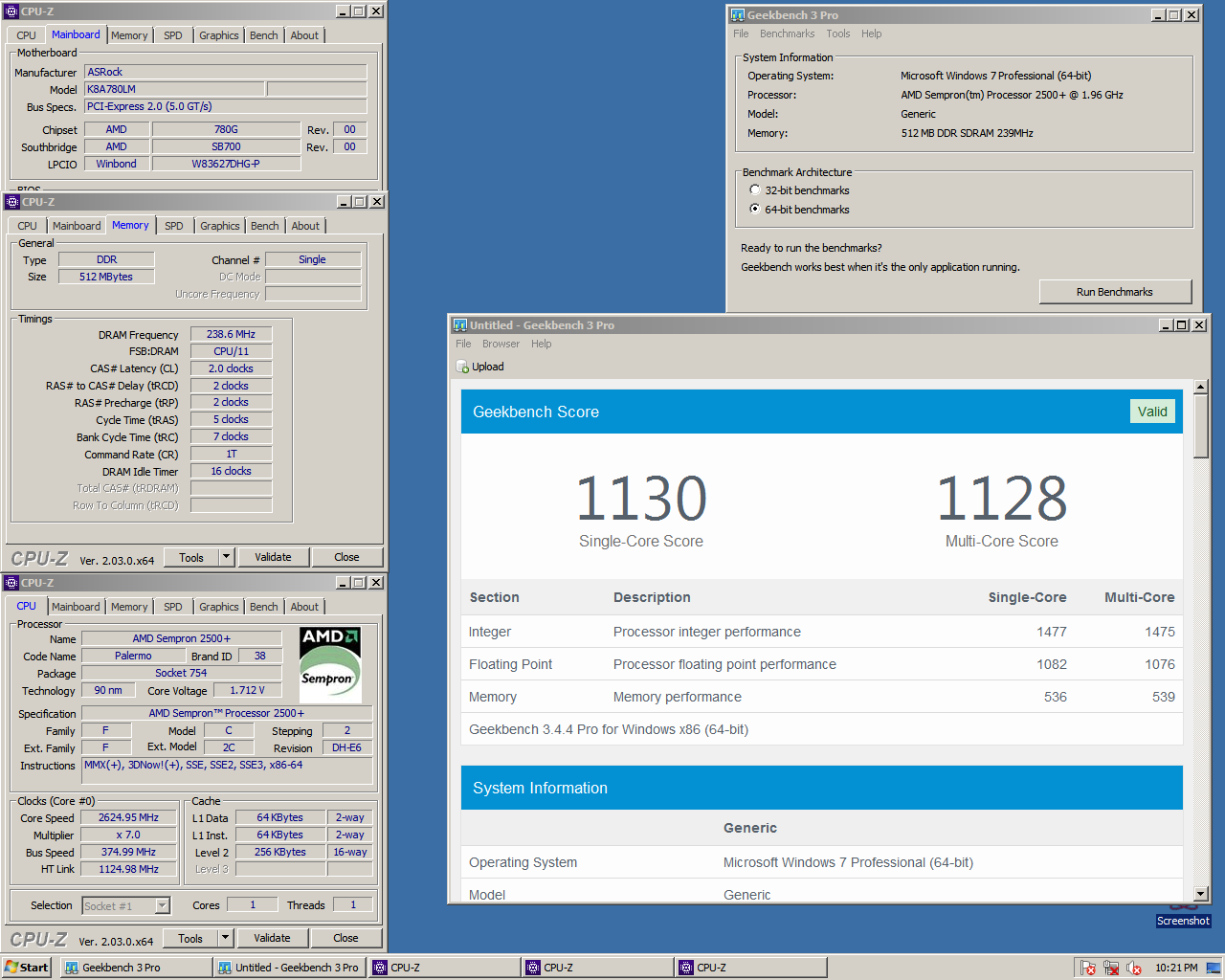Screen dimensions: 1225x980
Task: Click the Floating Point row in results
Action: click(822, 664)
